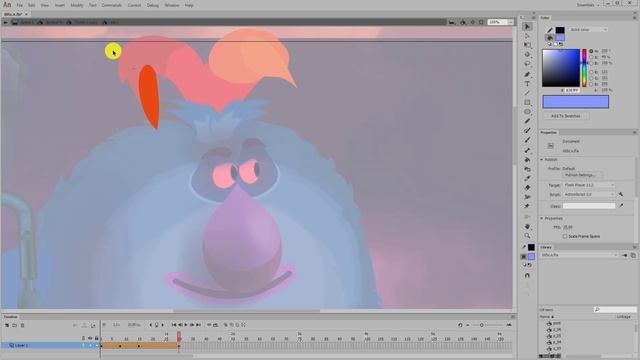The image size is (640, 360).
Task: Open the Solid color type dropdown
Action: tap(588, 30)
